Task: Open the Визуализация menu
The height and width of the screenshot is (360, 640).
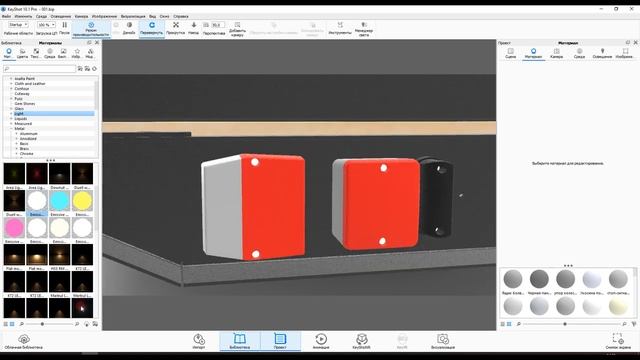Action: (133, 16)
